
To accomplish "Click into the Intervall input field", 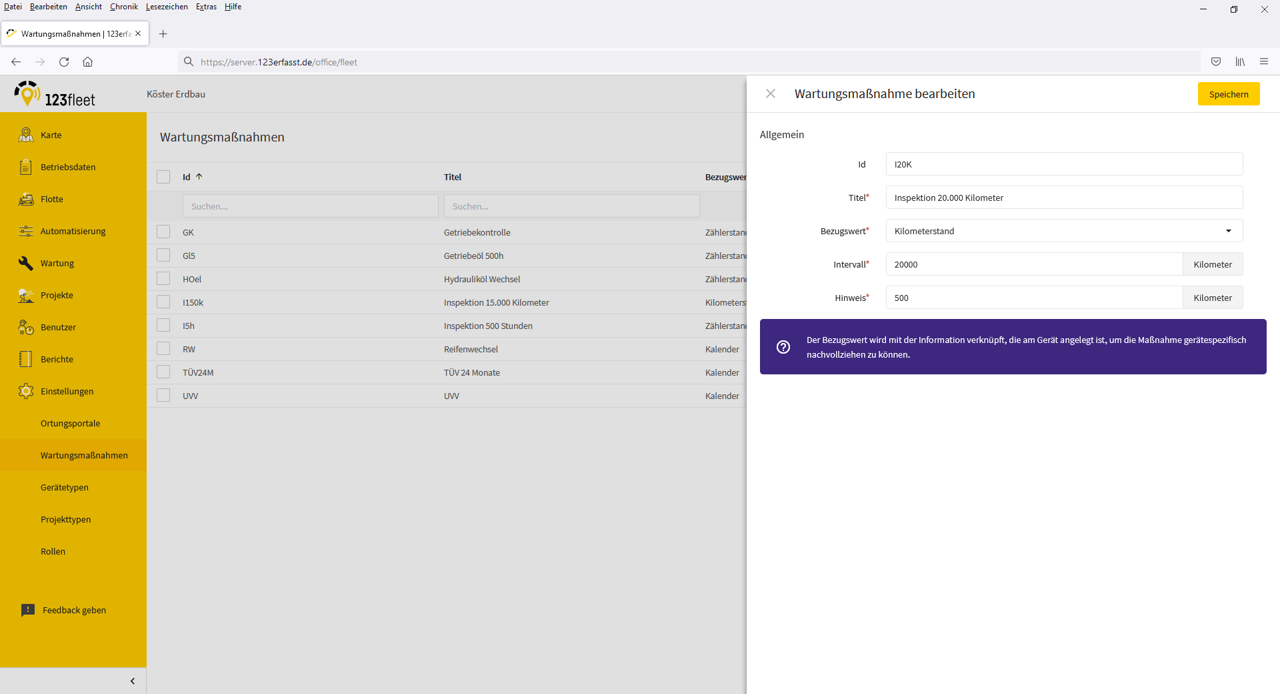I will coord(1033,265).
